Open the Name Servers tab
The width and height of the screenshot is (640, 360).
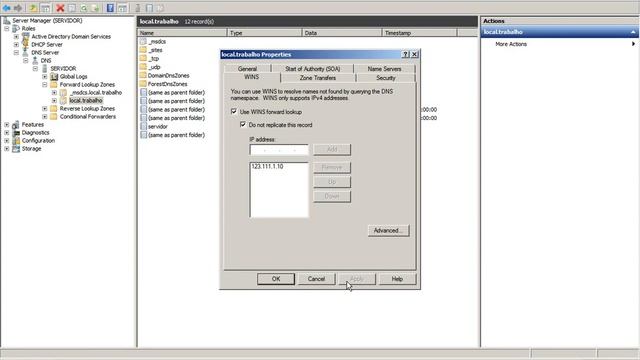(384, 69)
